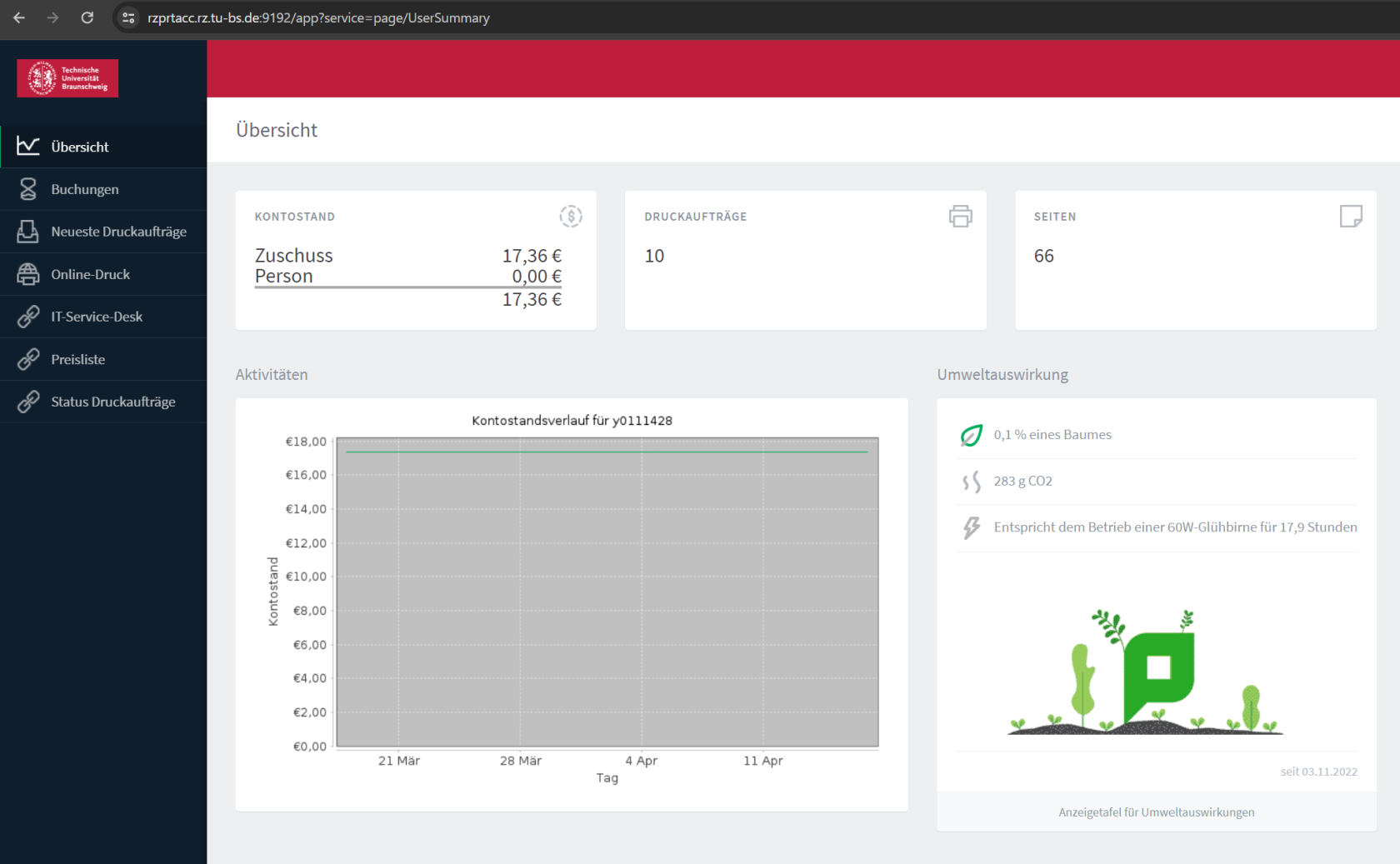
Task: Click the address bar URL
Action: [318, 17]
